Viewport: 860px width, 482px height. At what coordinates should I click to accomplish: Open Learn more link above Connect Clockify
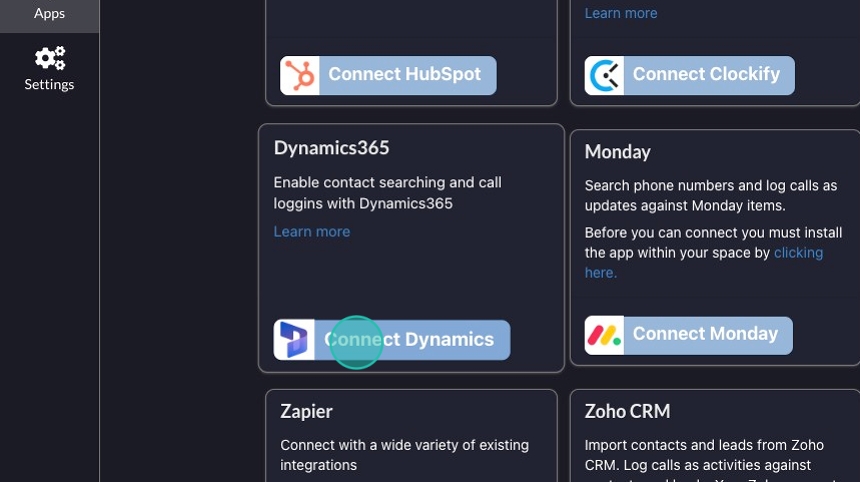[x=621, y=13]
